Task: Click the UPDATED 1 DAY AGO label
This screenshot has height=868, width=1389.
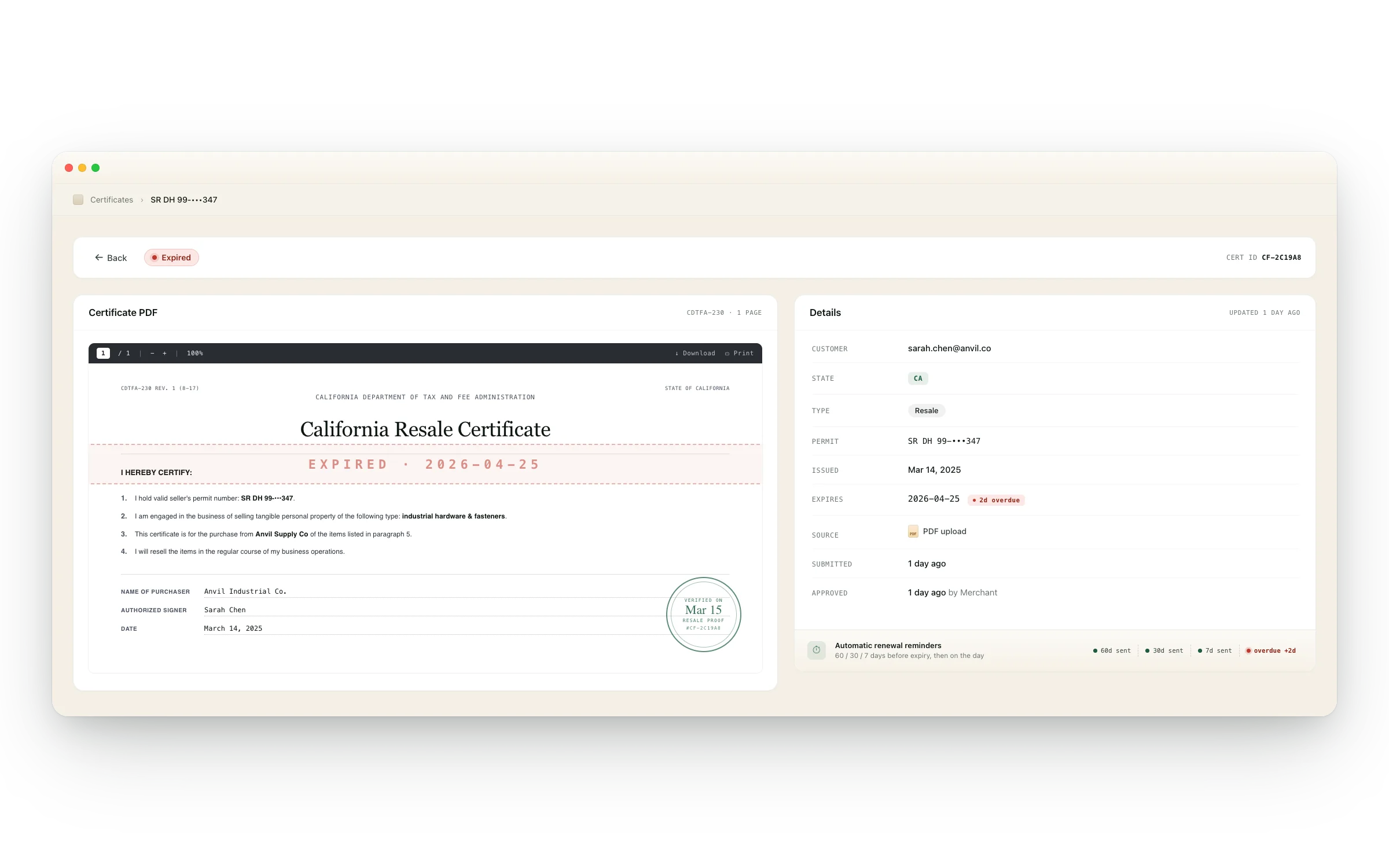Action: [1265, 312]
